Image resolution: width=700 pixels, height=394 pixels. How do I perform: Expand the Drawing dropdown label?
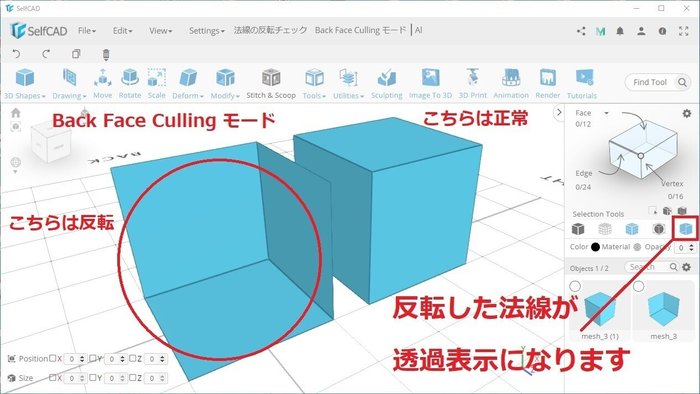[69, 95]
